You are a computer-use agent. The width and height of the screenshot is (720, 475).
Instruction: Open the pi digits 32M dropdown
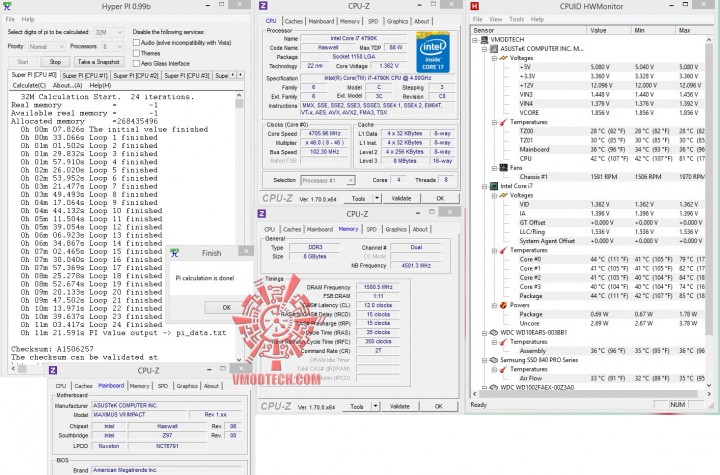click(109, 32)
